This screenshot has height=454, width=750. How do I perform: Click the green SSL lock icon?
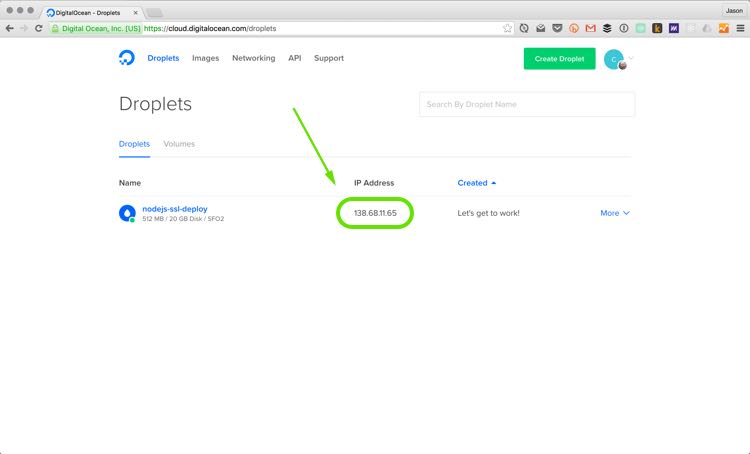click(x=55, y=28)
